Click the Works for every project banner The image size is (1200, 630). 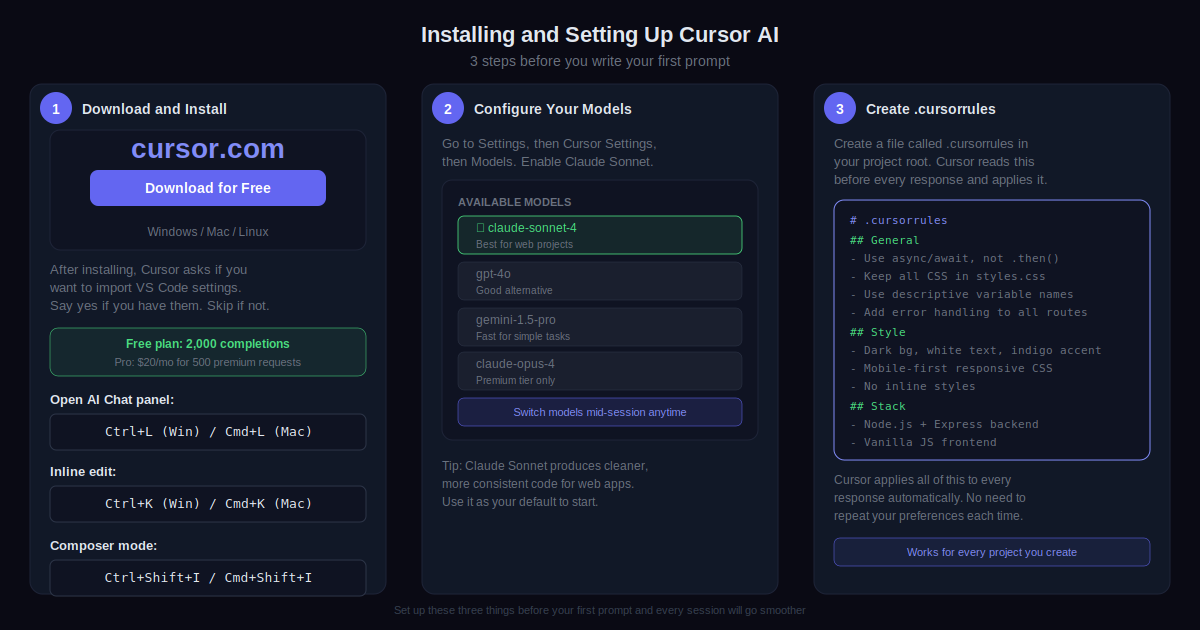pos(992,552)
